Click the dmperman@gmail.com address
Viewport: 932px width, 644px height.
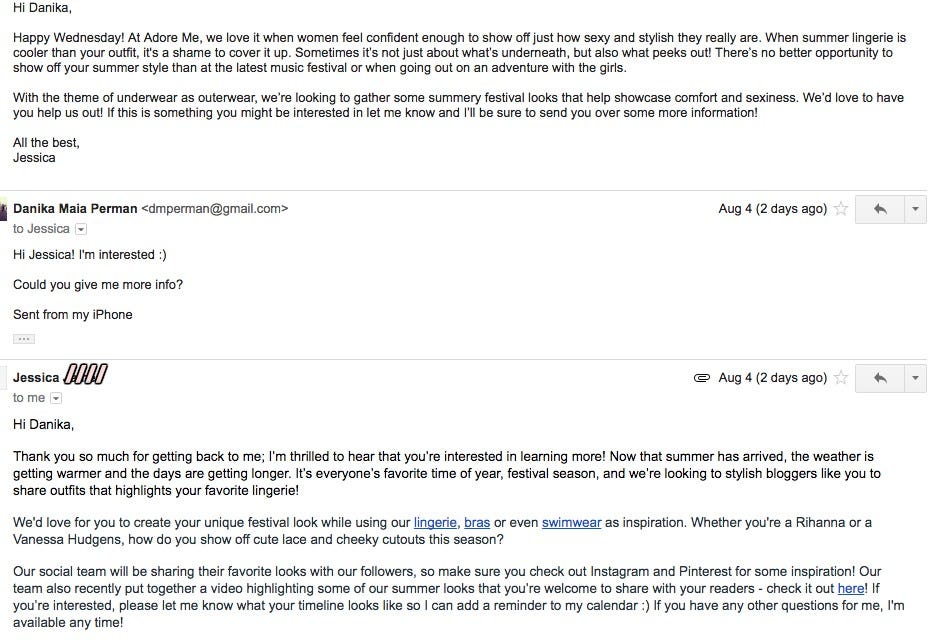[214, 209]
